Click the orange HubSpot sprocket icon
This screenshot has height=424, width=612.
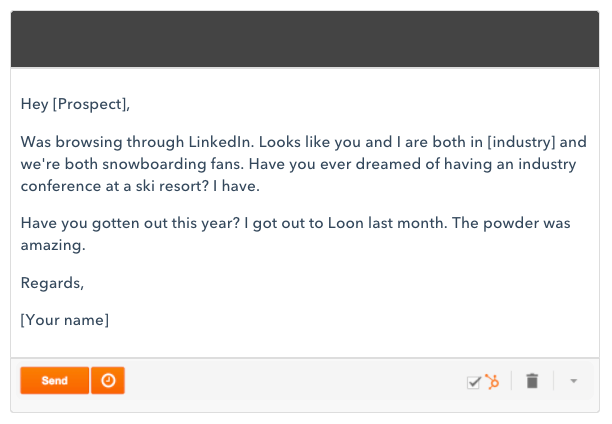492,382
